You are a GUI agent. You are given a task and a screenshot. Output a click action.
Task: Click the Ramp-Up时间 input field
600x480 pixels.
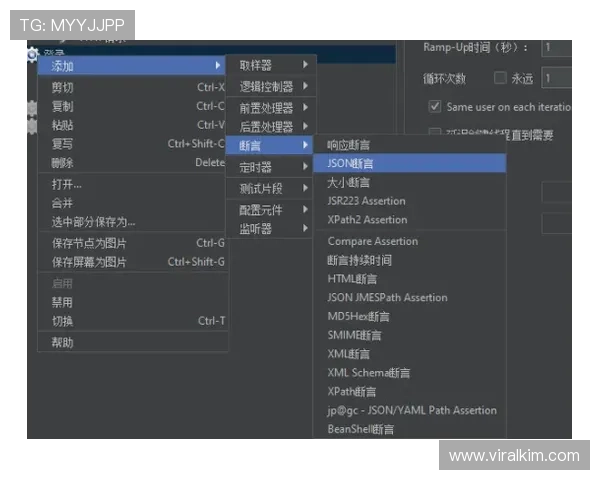(557, 47)
